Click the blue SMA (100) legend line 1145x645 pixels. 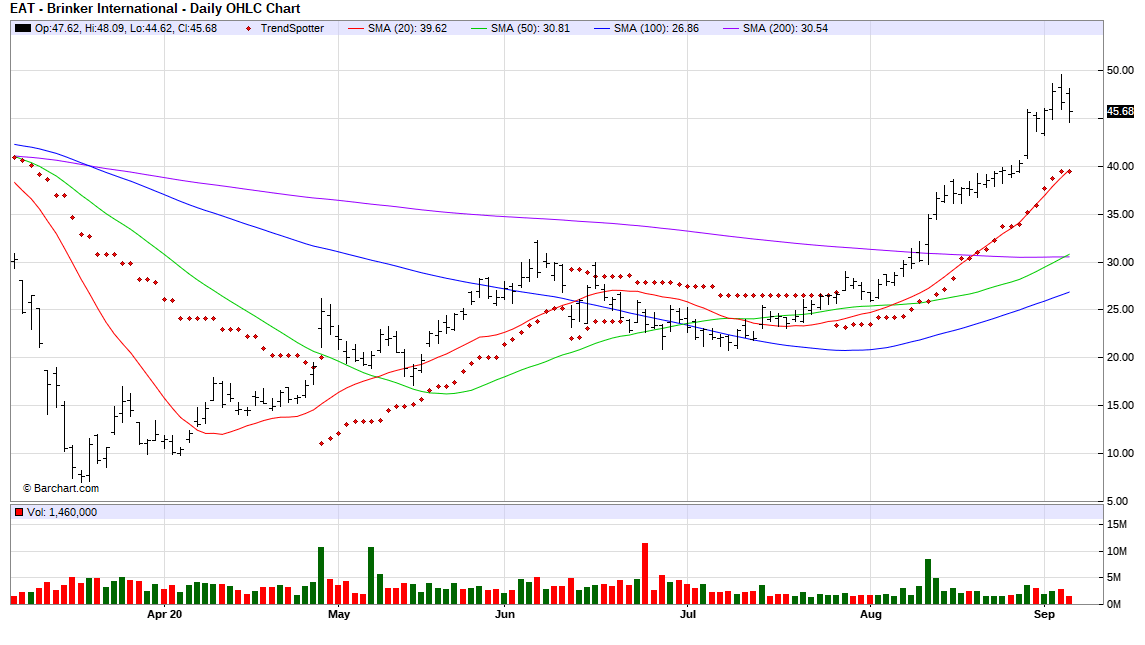(602, 28)
